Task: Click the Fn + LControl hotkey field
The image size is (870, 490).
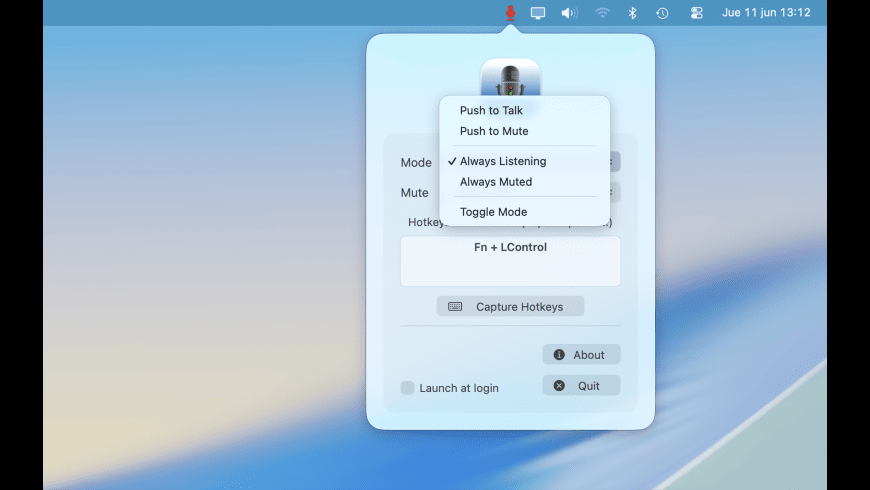Action: (510, 261)
